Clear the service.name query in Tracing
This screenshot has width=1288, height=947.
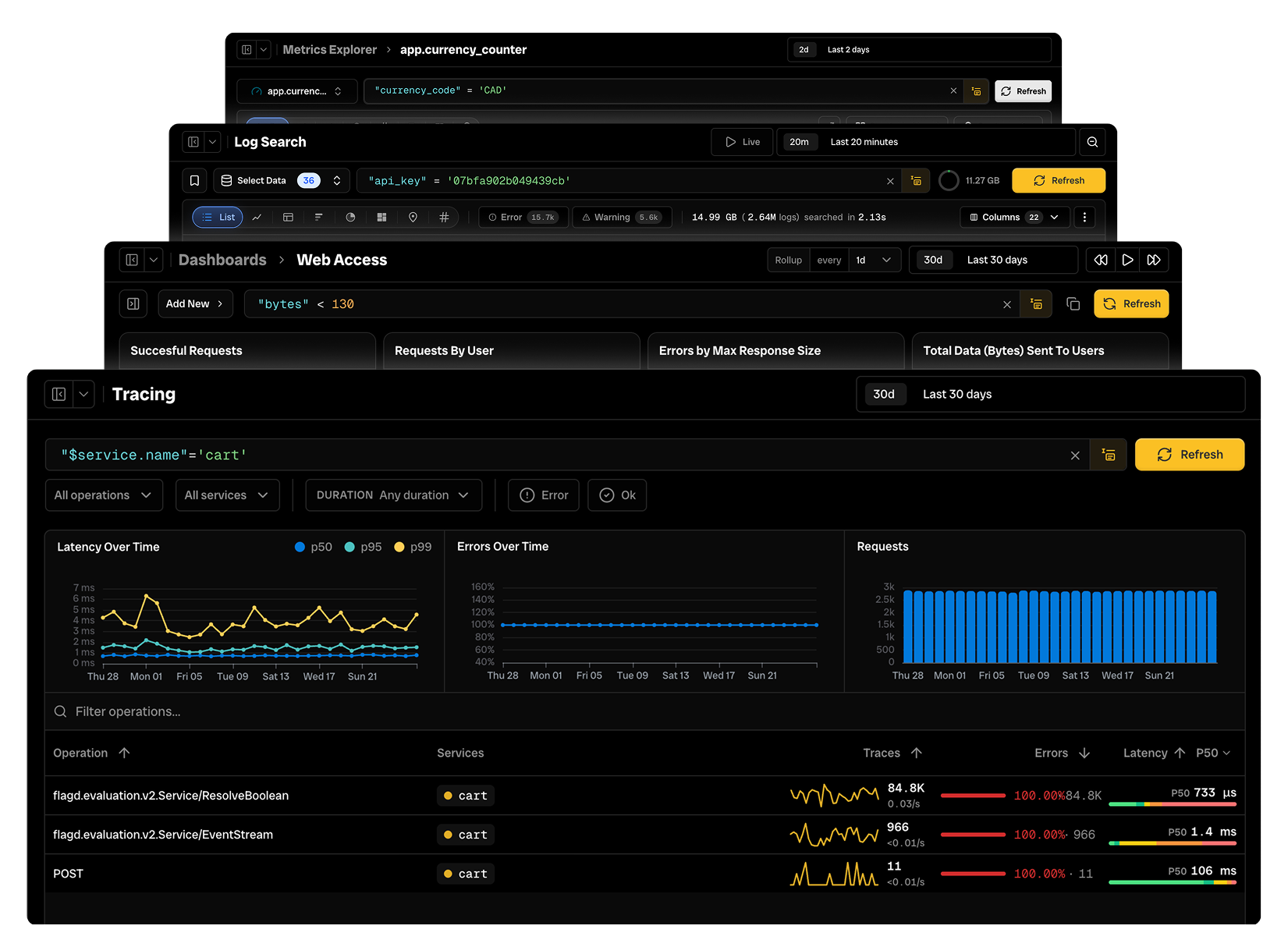[1075, 455]
